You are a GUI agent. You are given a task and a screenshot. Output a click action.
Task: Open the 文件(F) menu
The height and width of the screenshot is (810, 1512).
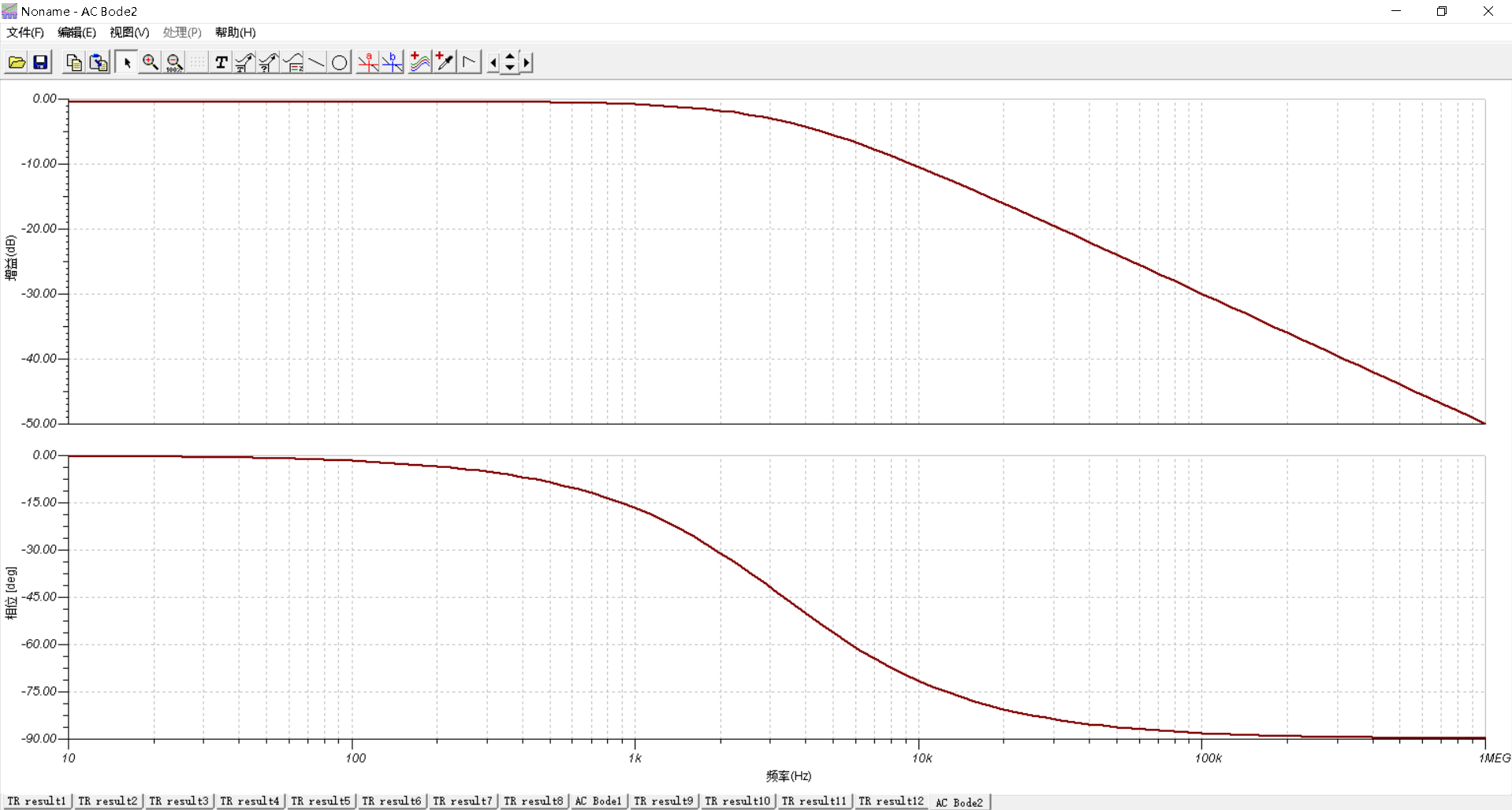click(x=25, y=32)
